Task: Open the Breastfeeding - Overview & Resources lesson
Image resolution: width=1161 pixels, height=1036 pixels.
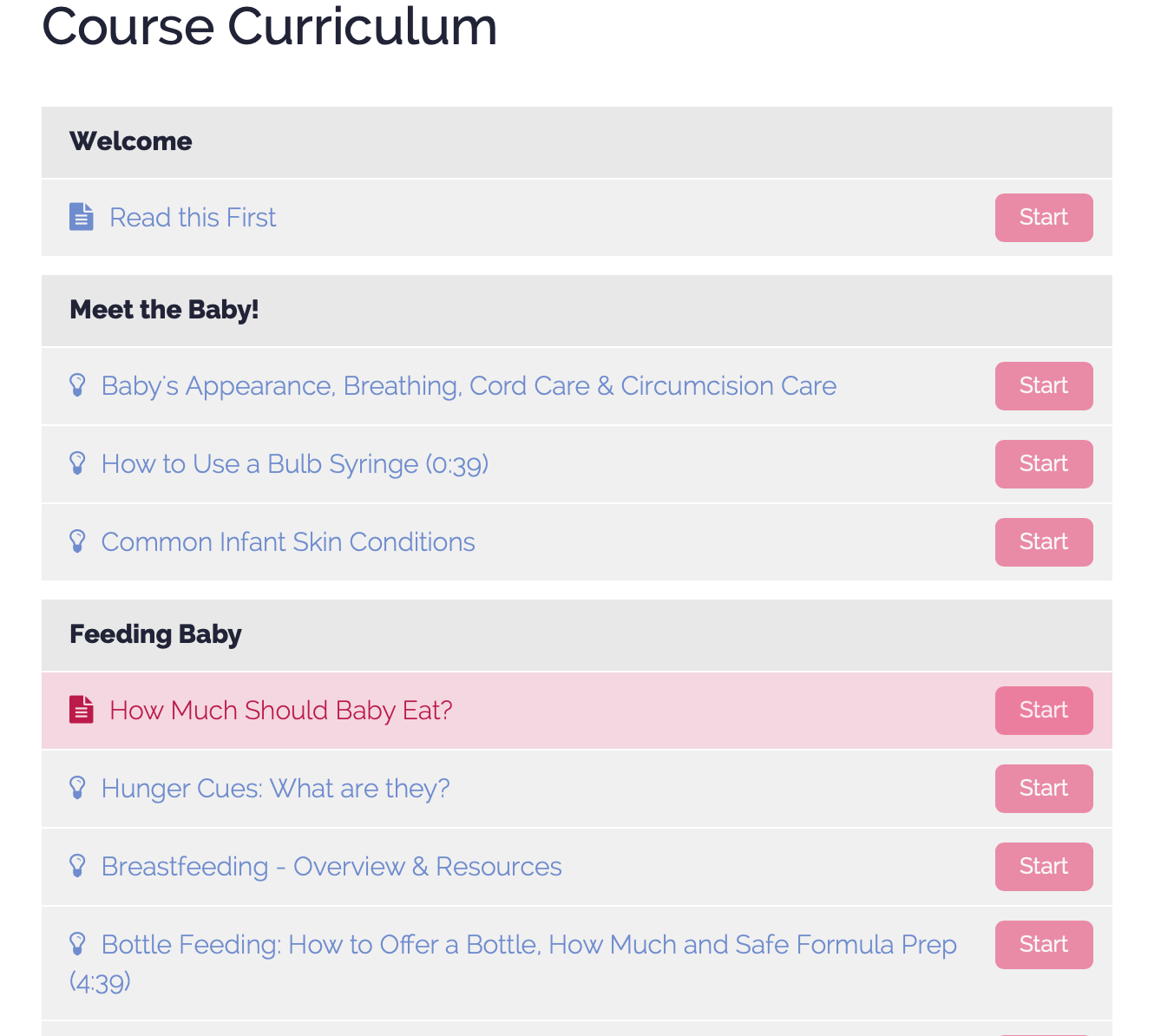Action: 331,866
